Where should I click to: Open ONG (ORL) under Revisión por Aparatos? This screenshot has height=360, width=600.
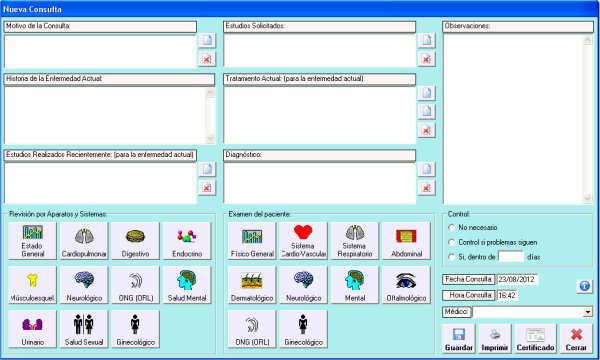point(135,285)
